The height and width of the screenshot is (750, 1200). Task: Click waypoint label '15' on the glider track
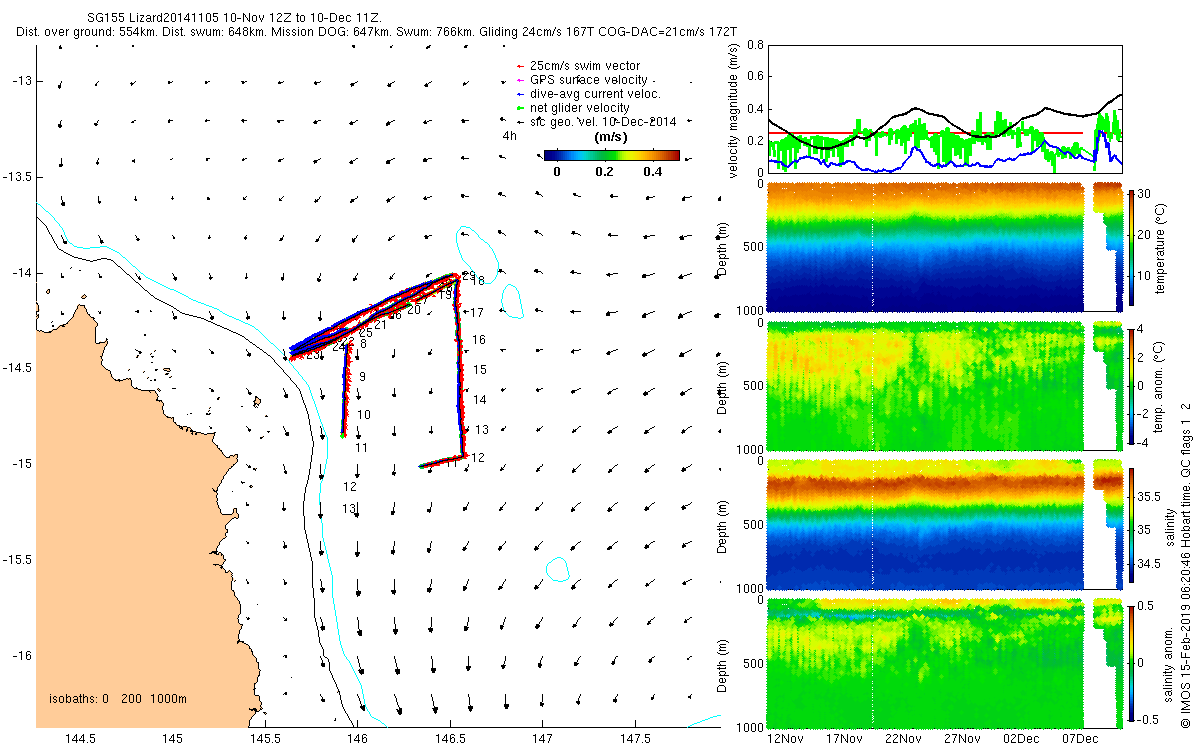480,370
